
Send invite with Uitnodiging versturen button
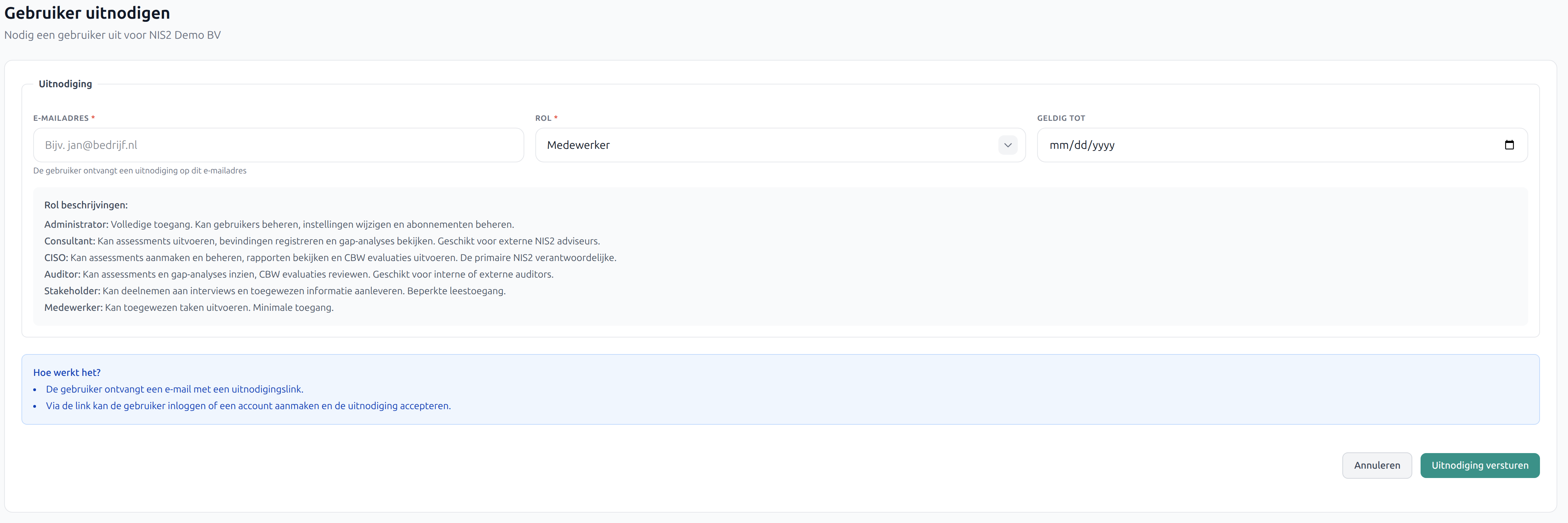(x=1479, y=465)
